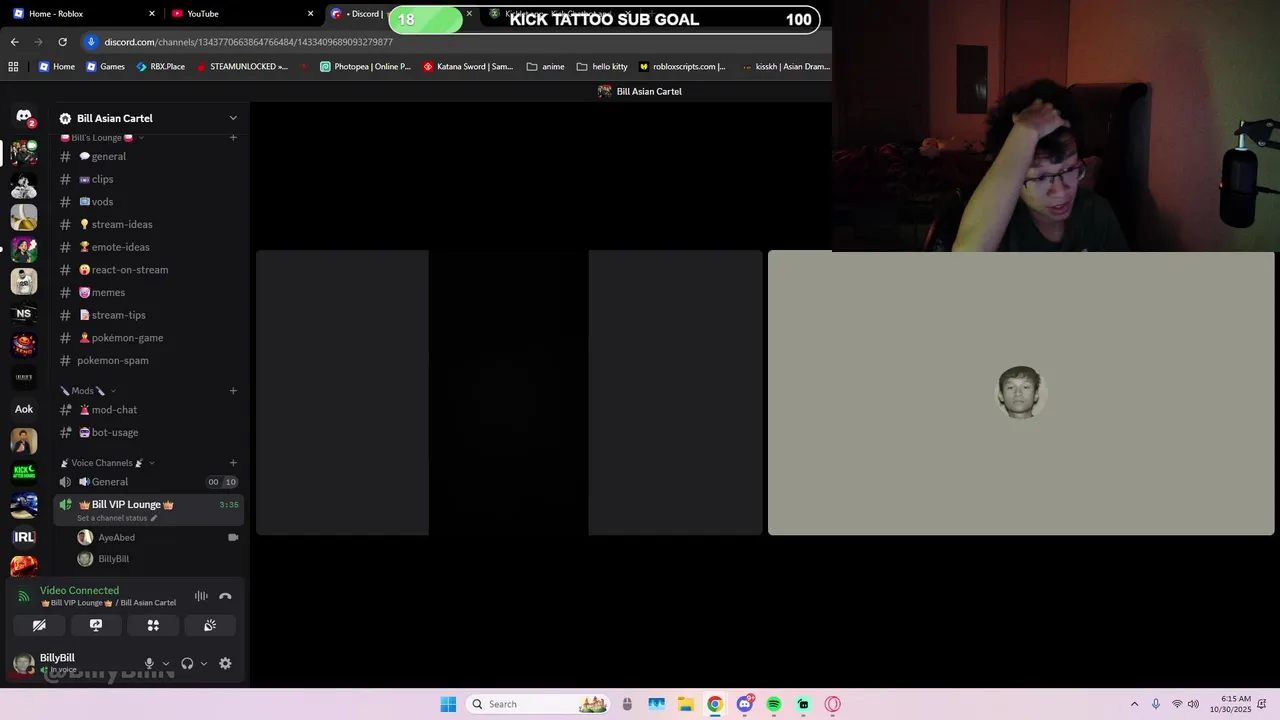Open Opera browser from taskbar

pos(832,704)
